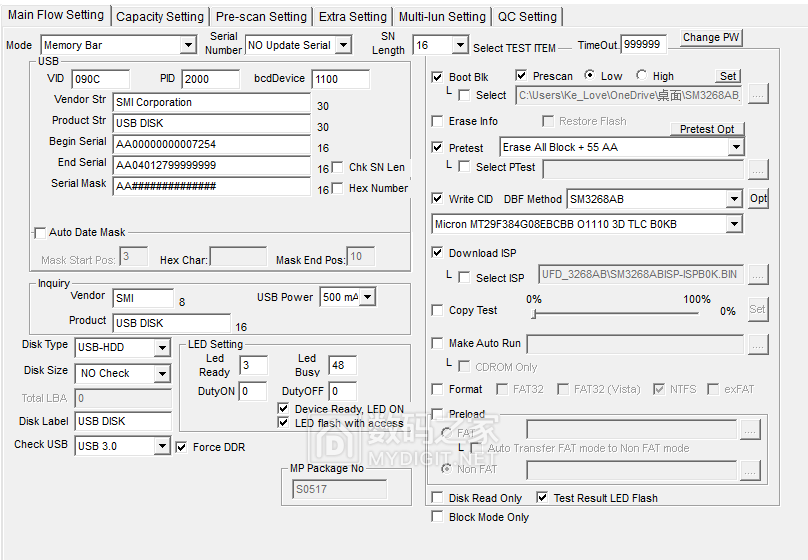Click the Vendor Str field
The width and height of the screenshot is (808, 560).
[211, 103]
